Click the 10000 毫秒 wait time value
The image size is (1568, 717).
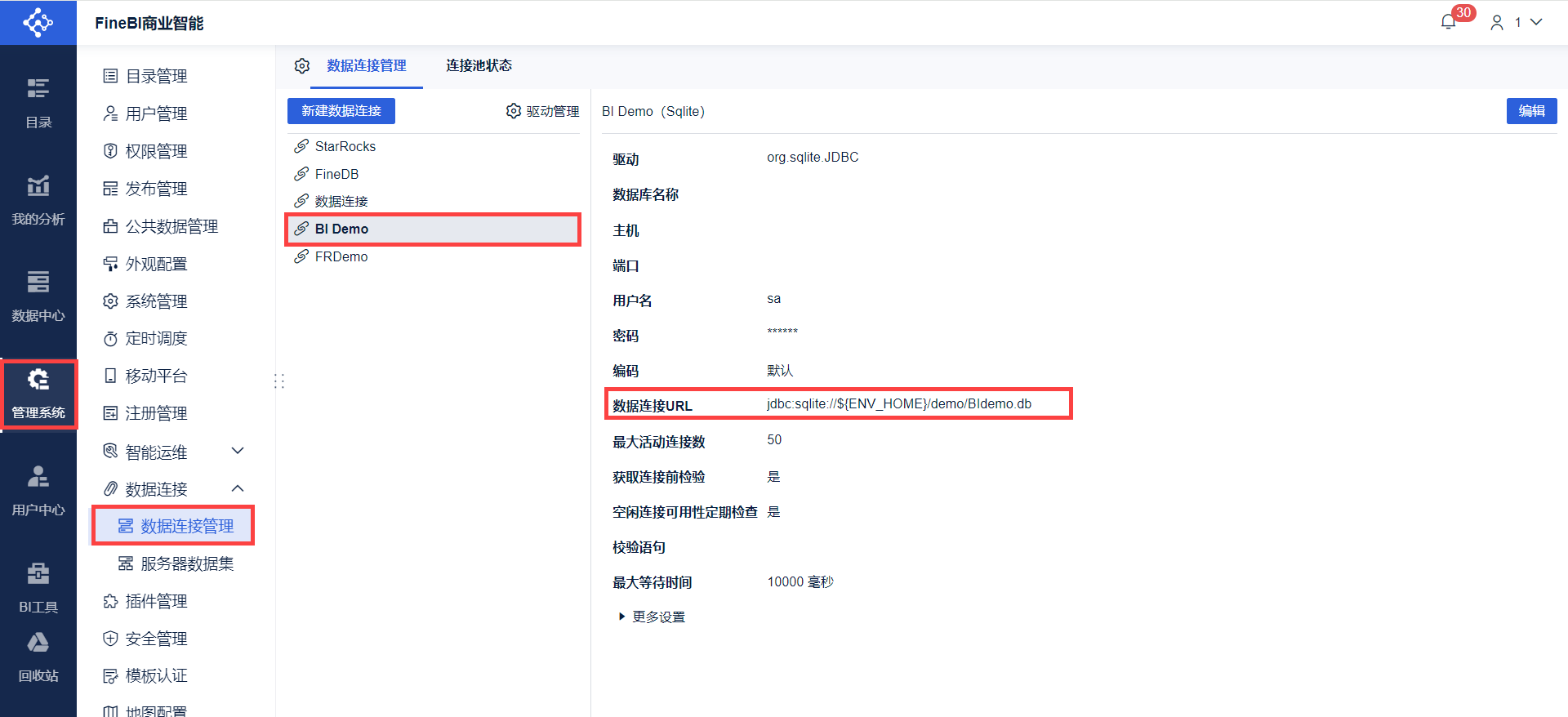click(800, 582)
